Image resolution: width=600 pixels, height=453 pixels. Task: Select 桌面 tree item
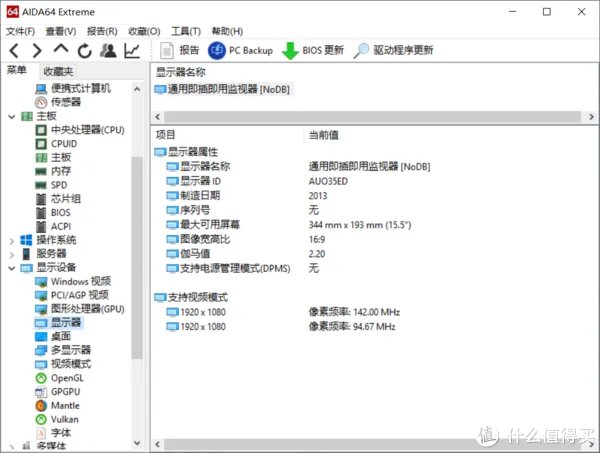tap(53, 337)
